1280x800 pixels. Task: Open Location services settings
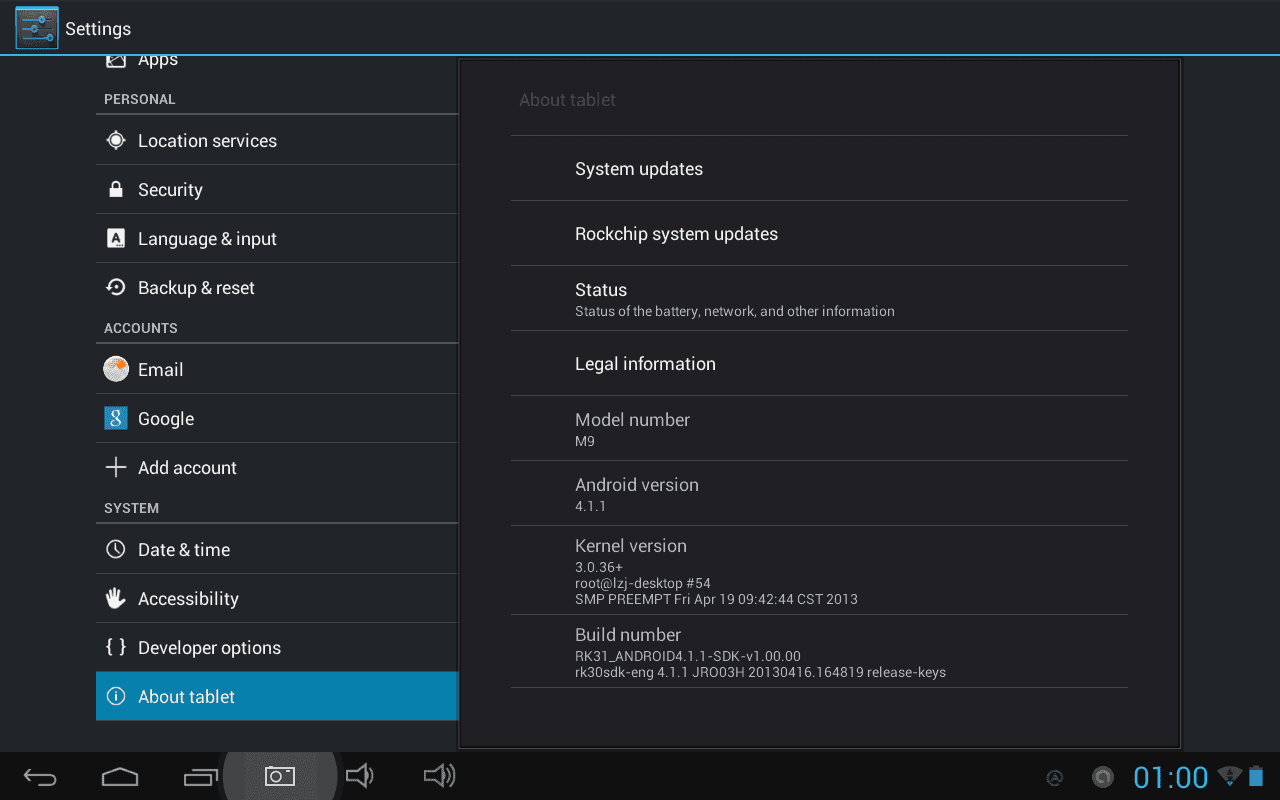[277, 140]
